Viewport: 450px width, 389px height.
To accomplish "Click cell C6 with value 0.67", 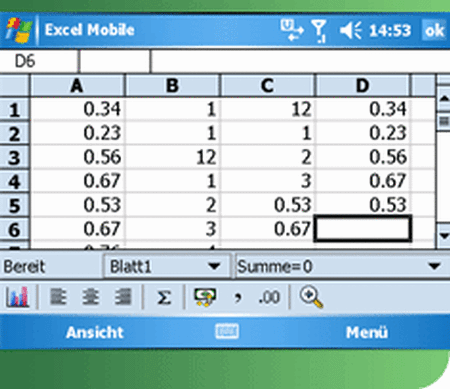I will click(267, 229).
